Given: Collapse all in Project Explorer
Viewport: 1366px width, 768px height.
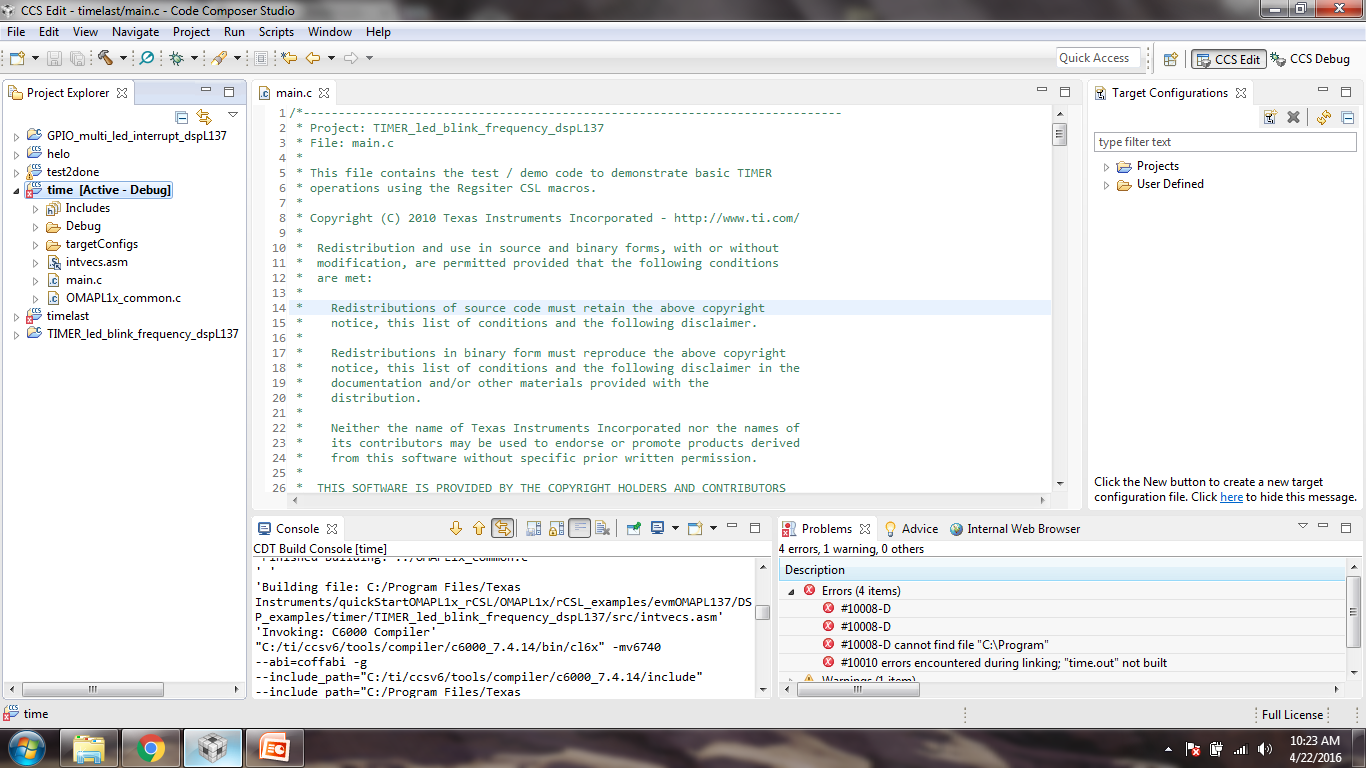Looking at the screenshot, I should [182, 117].
